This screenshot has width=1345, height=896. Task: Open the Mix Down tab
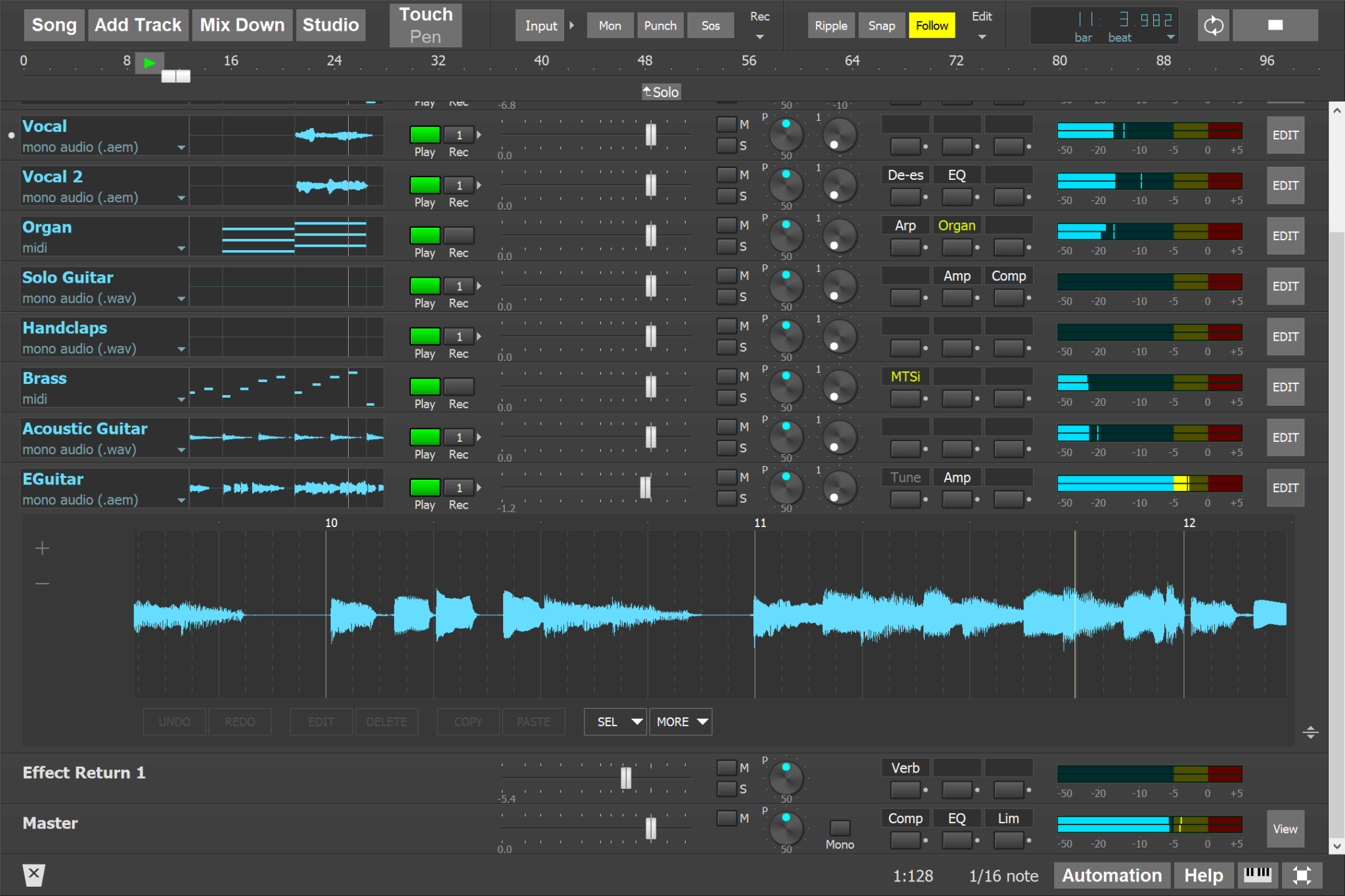[x=242, y=25]
